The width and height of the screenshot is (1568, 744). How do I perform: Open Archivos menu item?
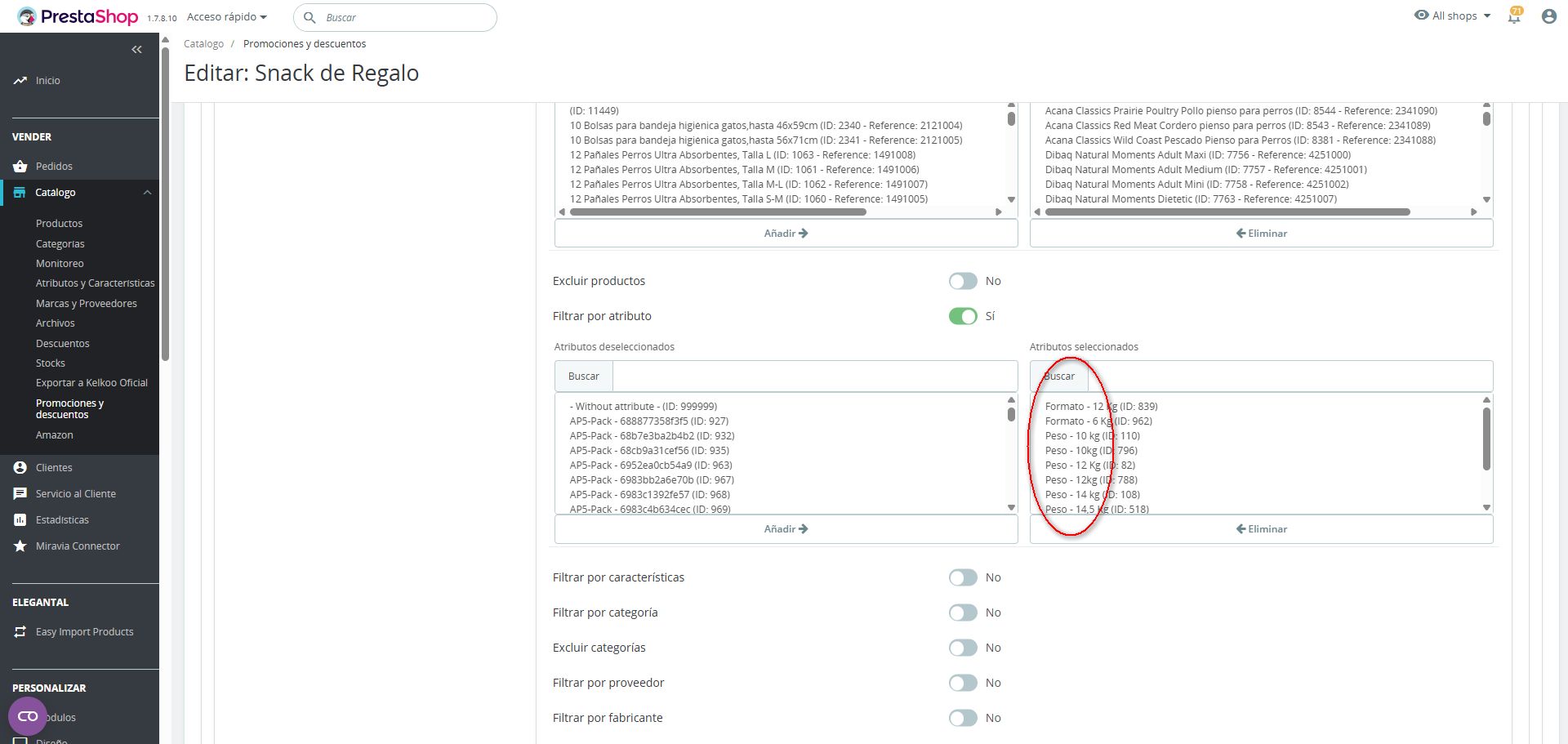[x=56, y=323]
